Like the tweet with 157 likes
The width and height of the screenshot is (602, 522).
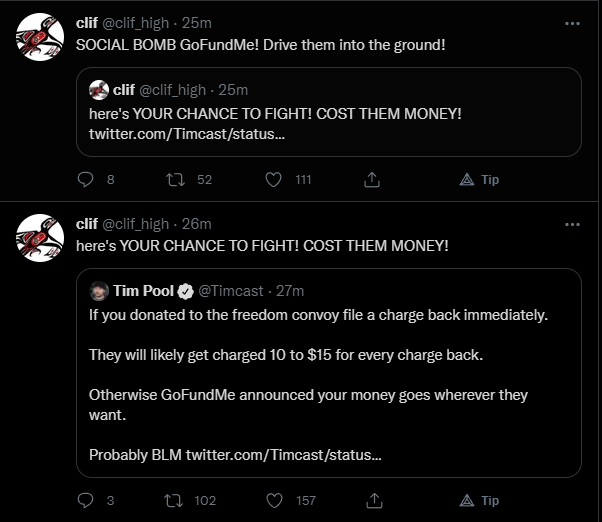coord(272,500)
